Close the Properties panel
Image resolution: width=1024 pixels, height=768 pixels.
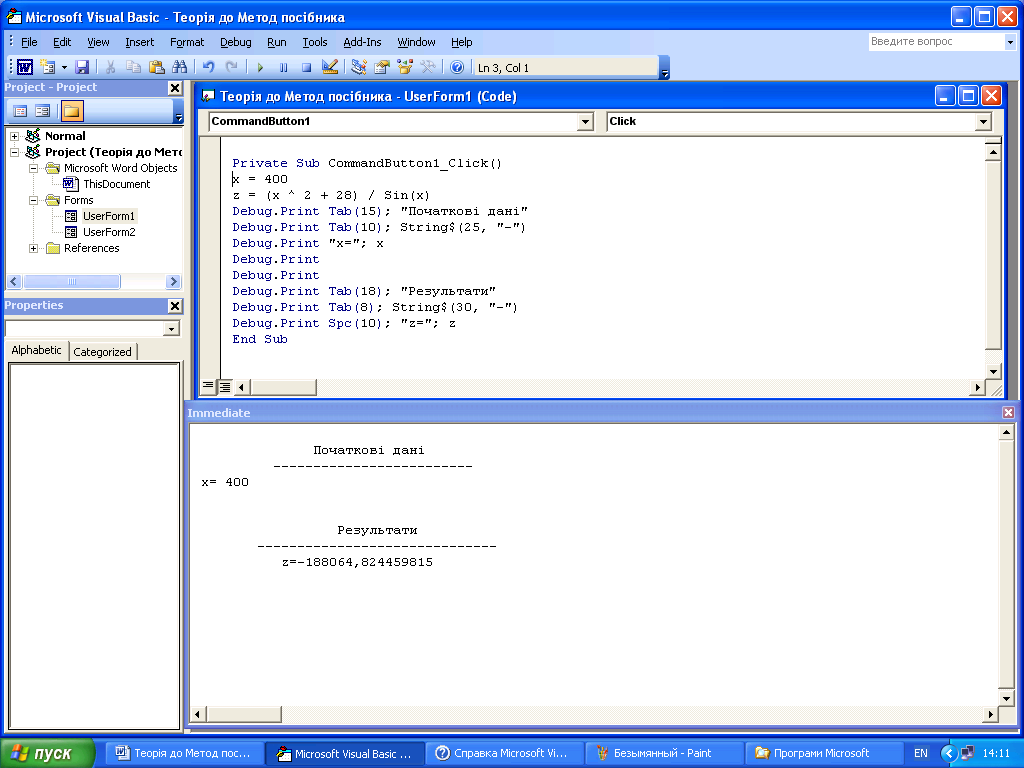tap(175, 306)
